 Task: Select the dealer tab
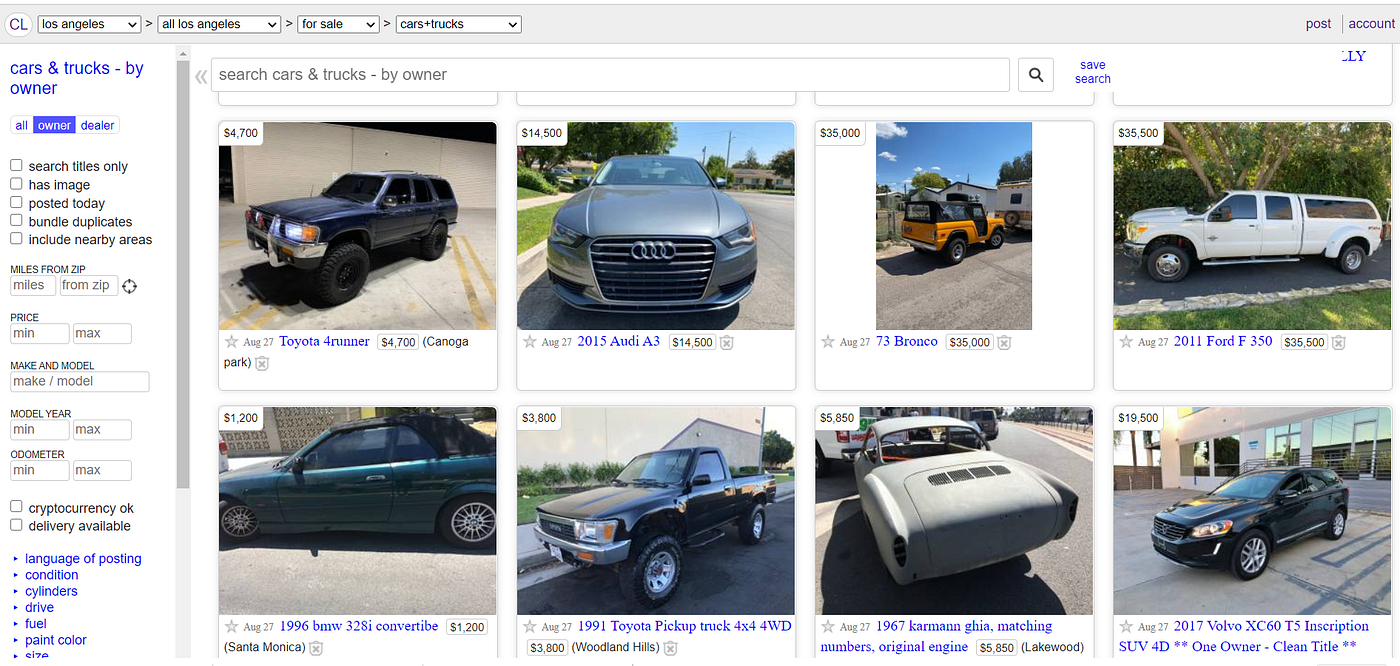click(98, 125)
